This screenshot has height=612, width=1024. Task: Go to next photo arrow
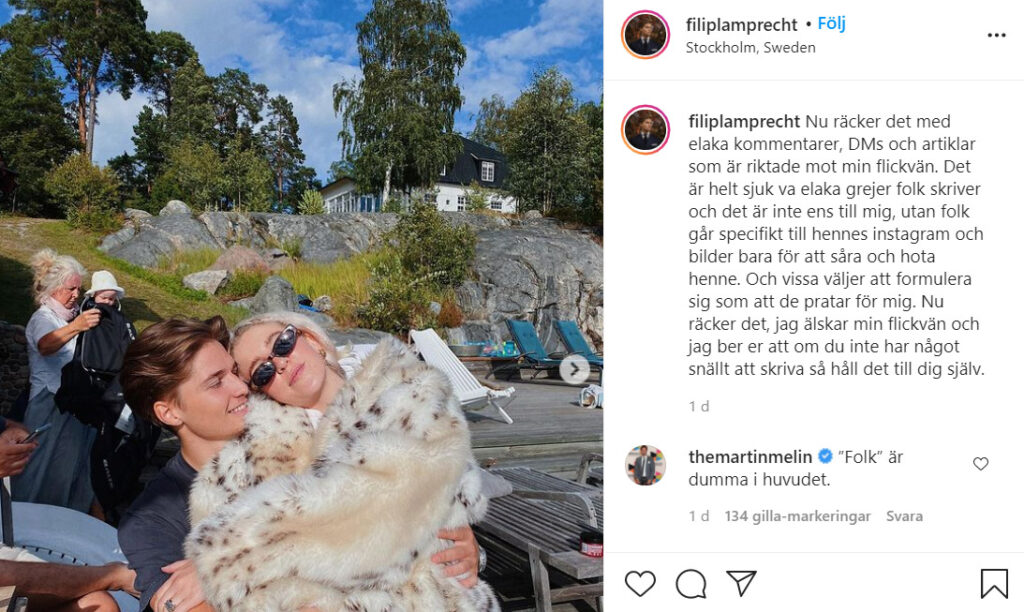coord(574,370)
